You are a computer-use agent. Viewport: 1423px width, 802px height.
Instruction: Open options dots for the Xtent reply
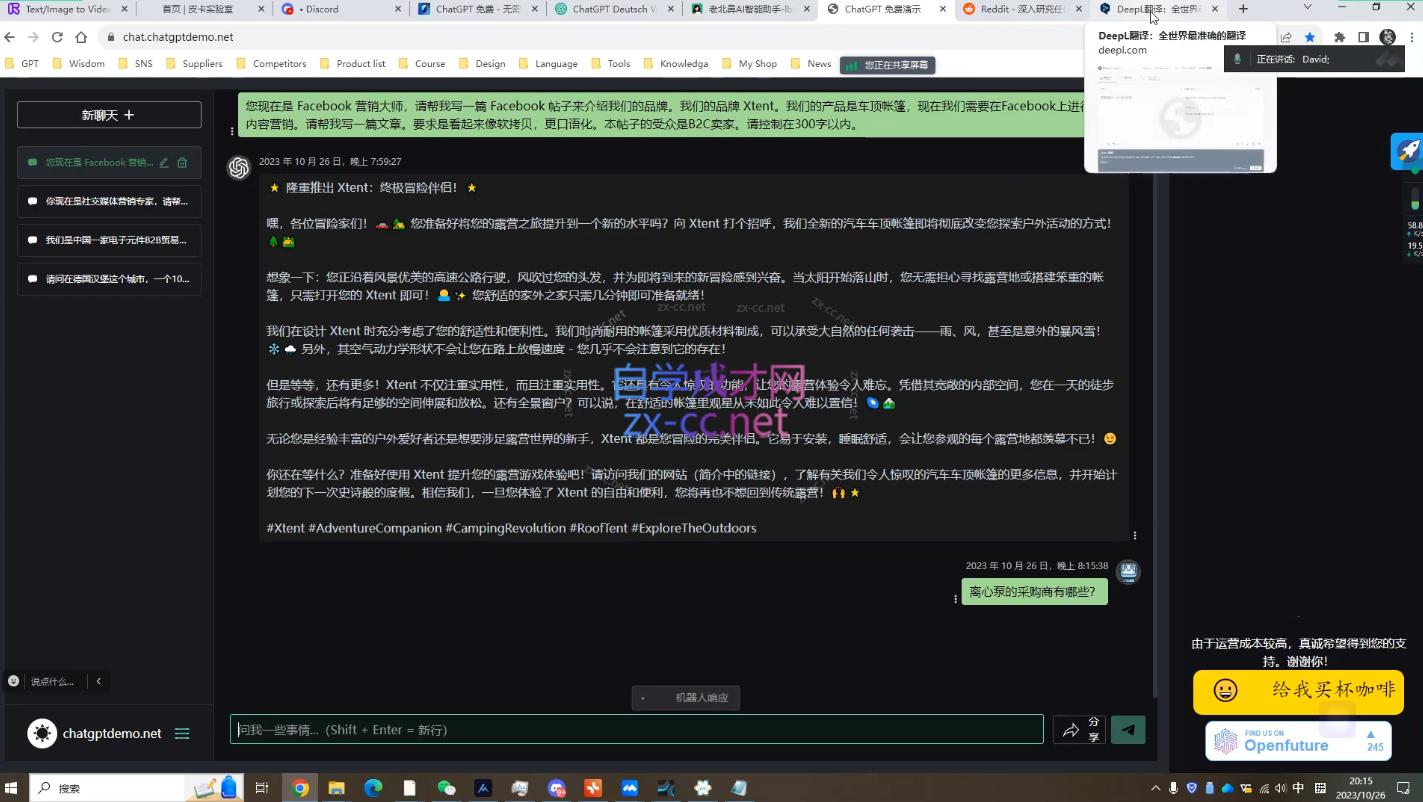coord(1135,535)
